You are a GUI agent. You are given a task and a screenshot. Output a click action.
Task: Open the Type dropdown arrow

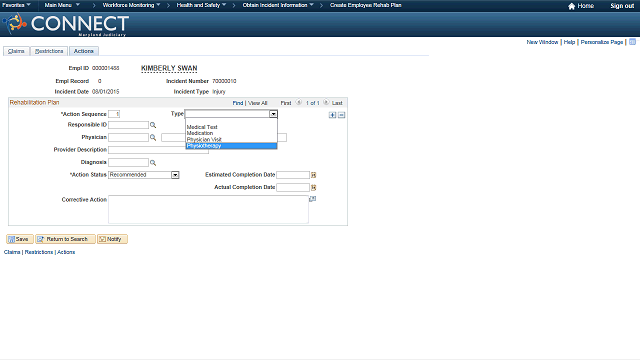pyautogui.click(x=273, y=114)
